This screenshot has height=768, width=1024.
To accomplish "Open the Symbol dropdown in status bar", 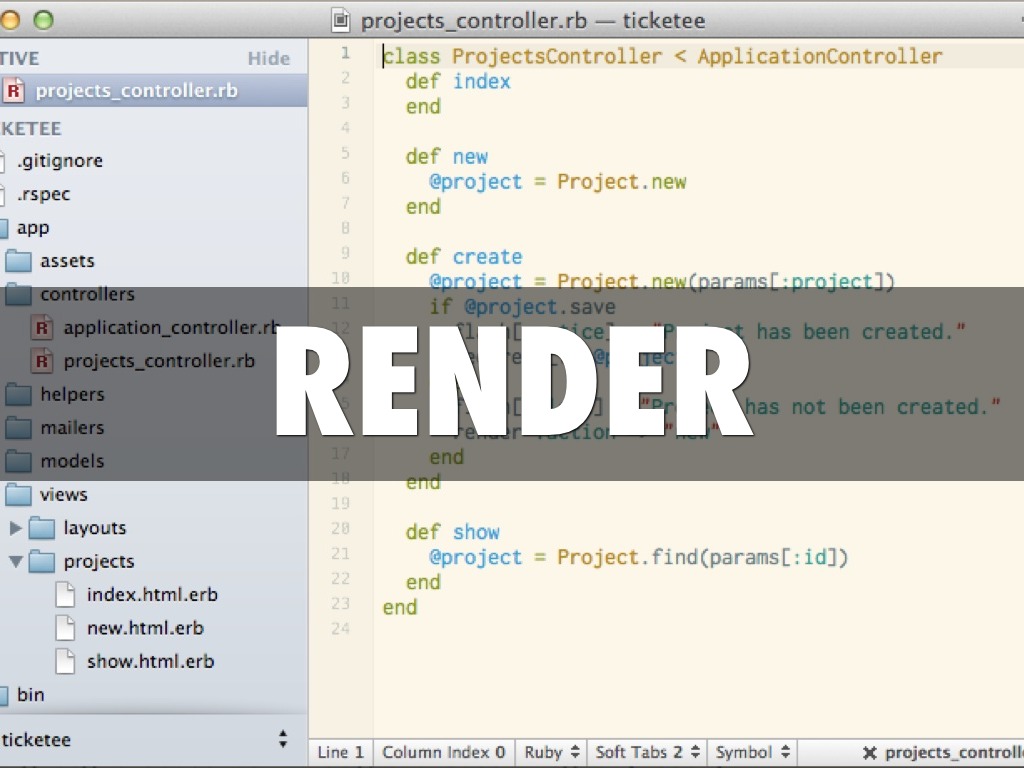I will [754, 752].
